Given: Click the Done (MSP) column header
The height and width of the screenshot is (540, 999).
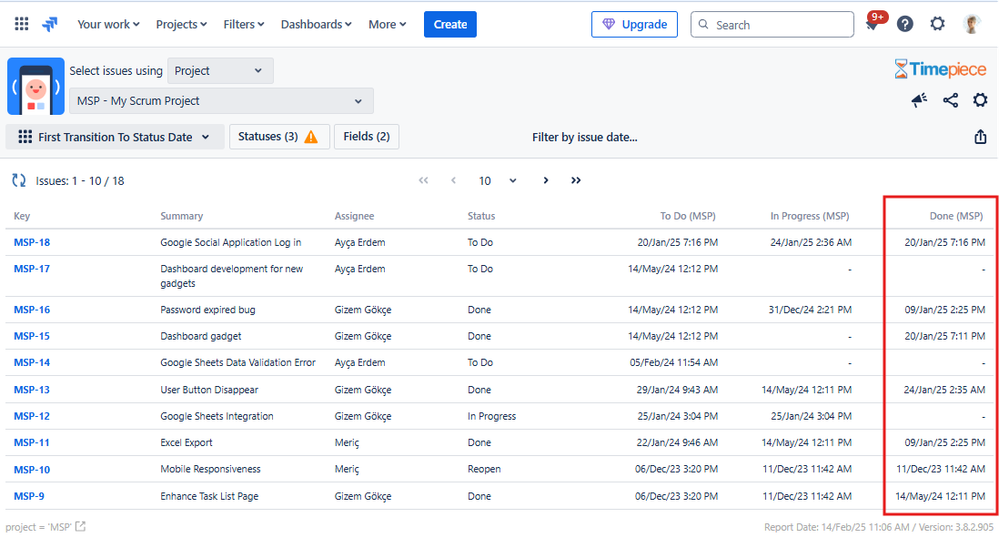Looking at the screenshot, I should [956, 216].
